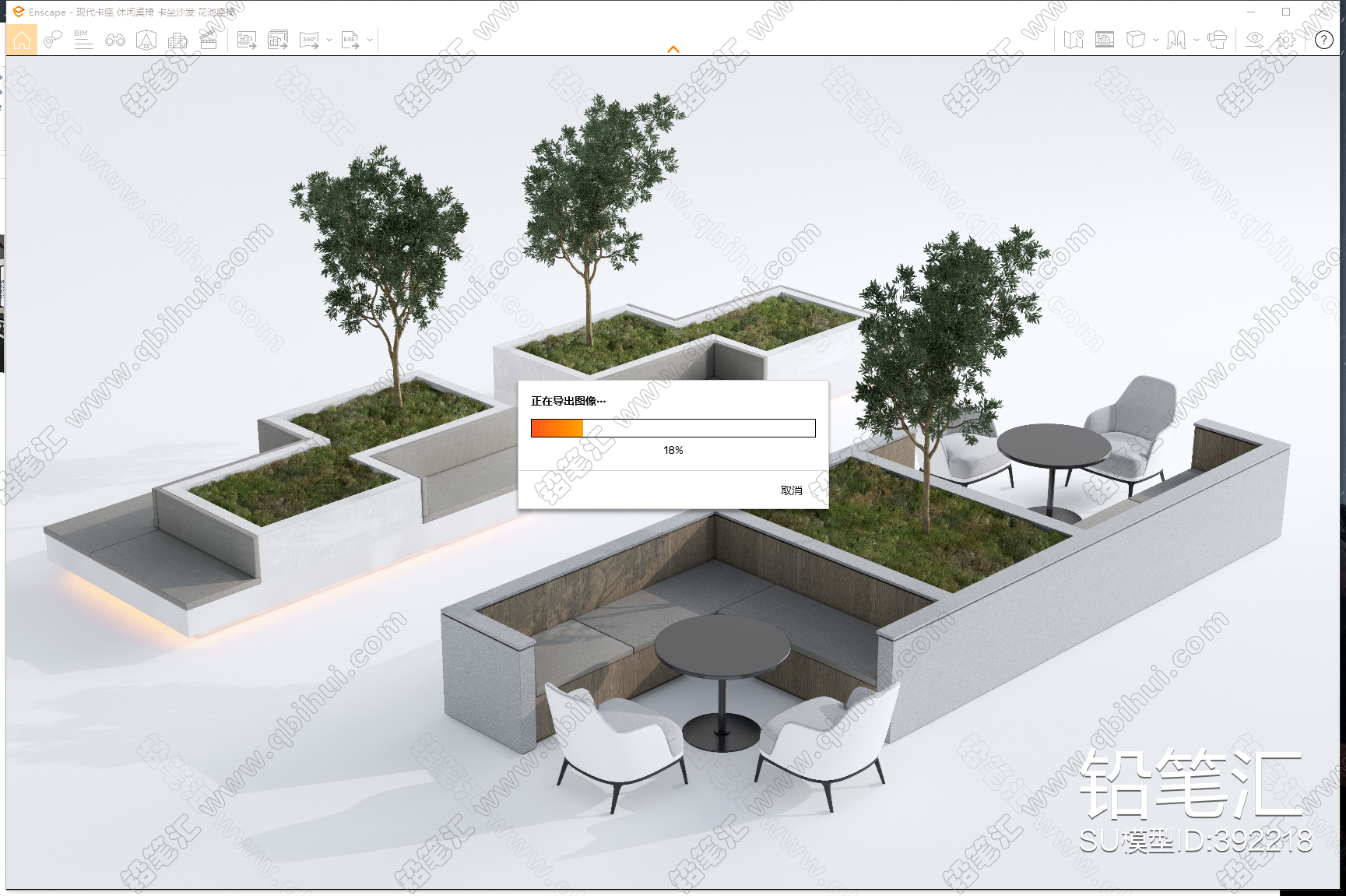Click the 正在导出图像 dialog title
1346x896 pixels.
568,401
